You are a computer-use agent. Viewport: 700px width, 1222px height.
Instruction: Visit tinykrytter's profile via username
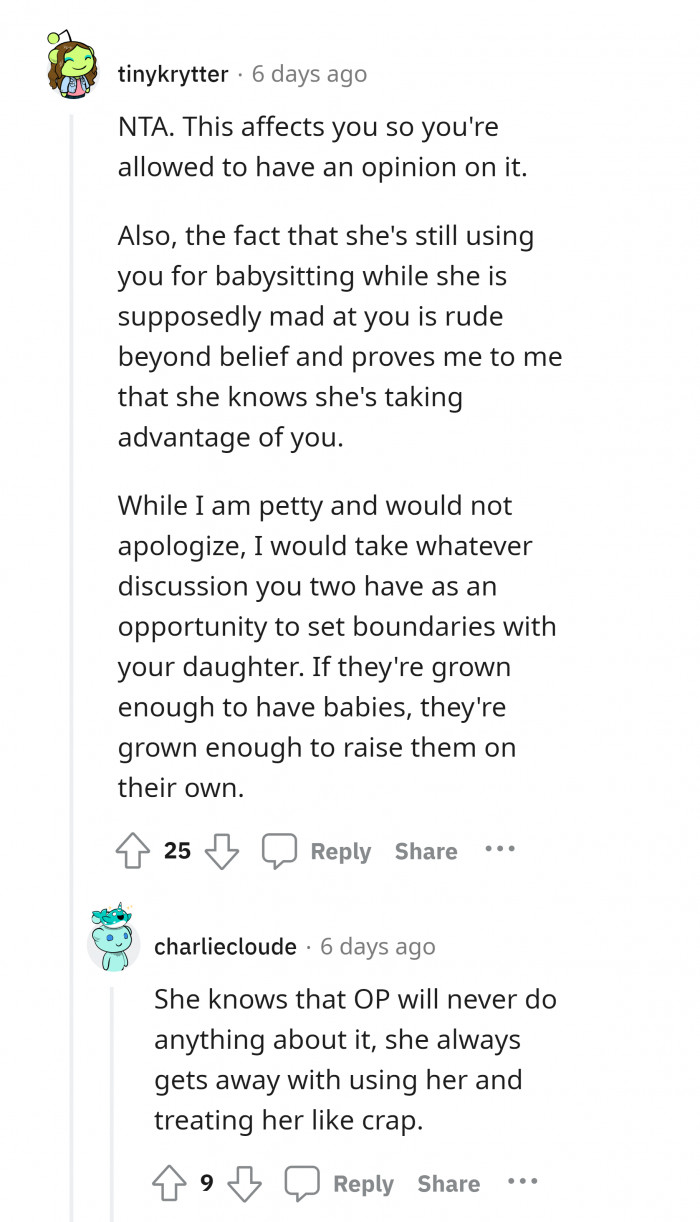pos(173,74)
